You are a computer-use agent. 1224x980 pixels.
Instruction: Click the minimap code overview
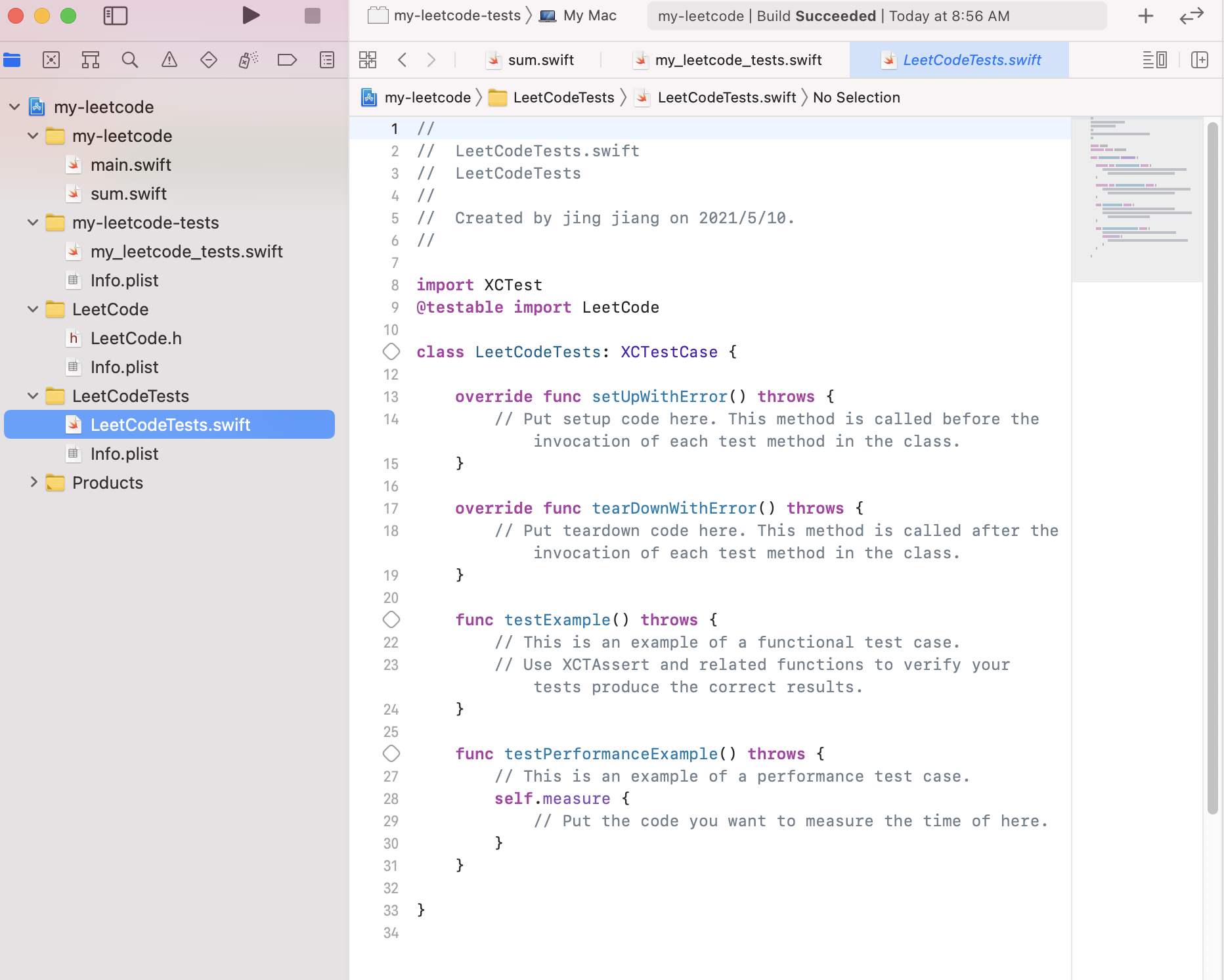1137,200
